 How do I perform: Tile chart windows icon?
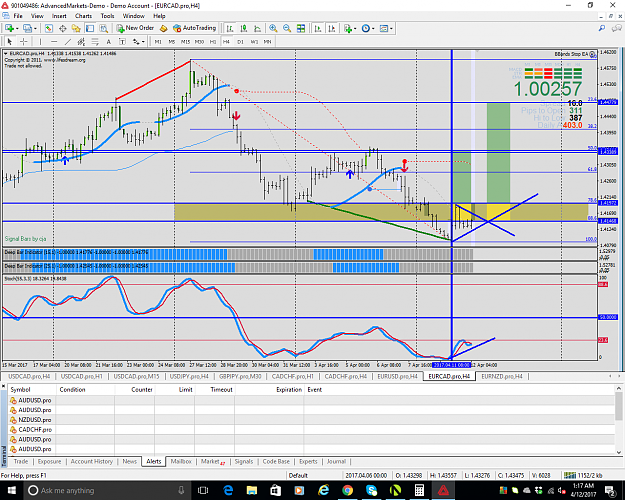(301, 28)
